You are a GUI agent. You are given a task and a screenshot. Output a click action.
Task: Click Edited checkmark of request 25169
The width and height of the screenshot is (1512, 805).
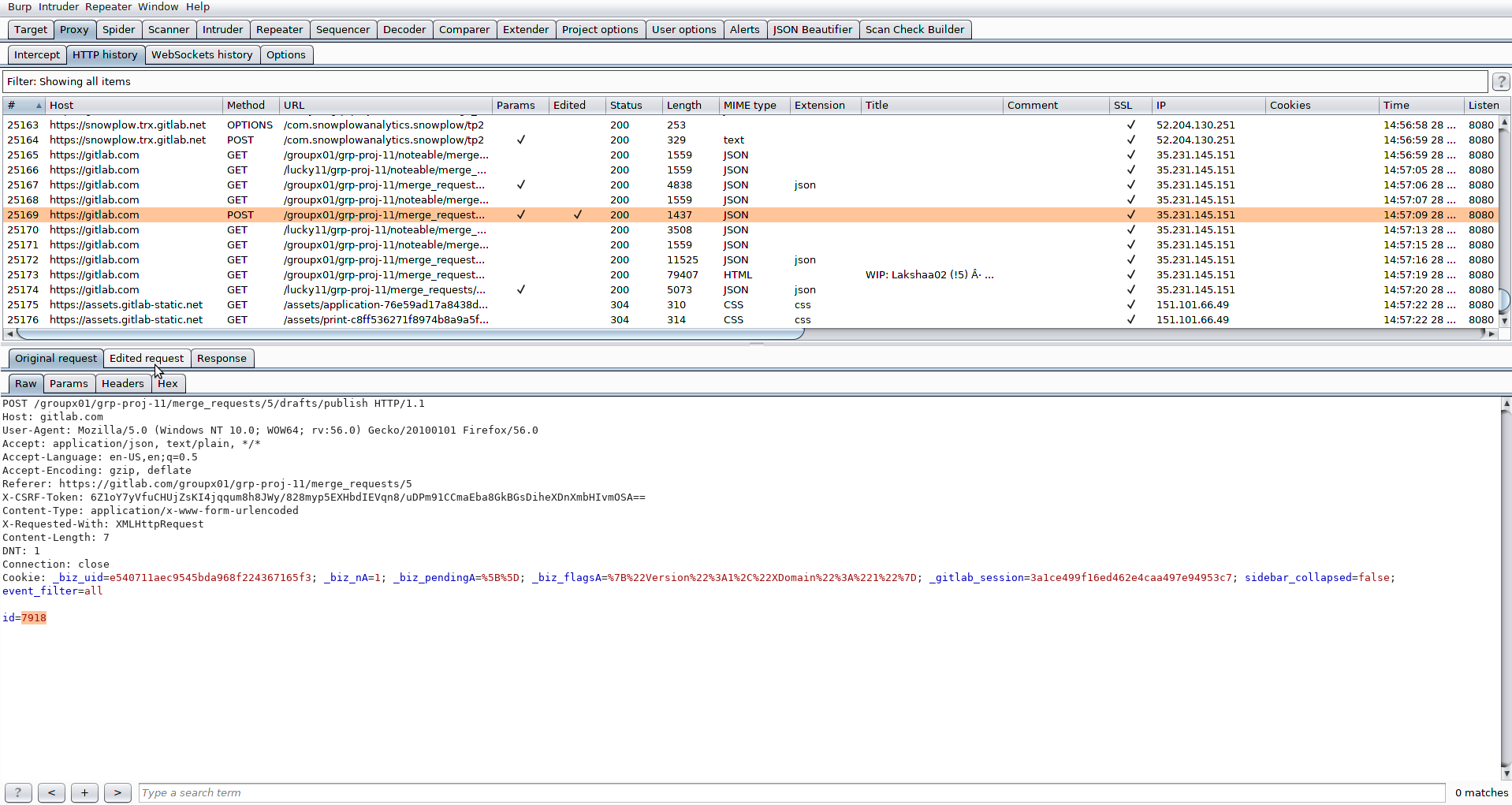(x=578, y=215)
